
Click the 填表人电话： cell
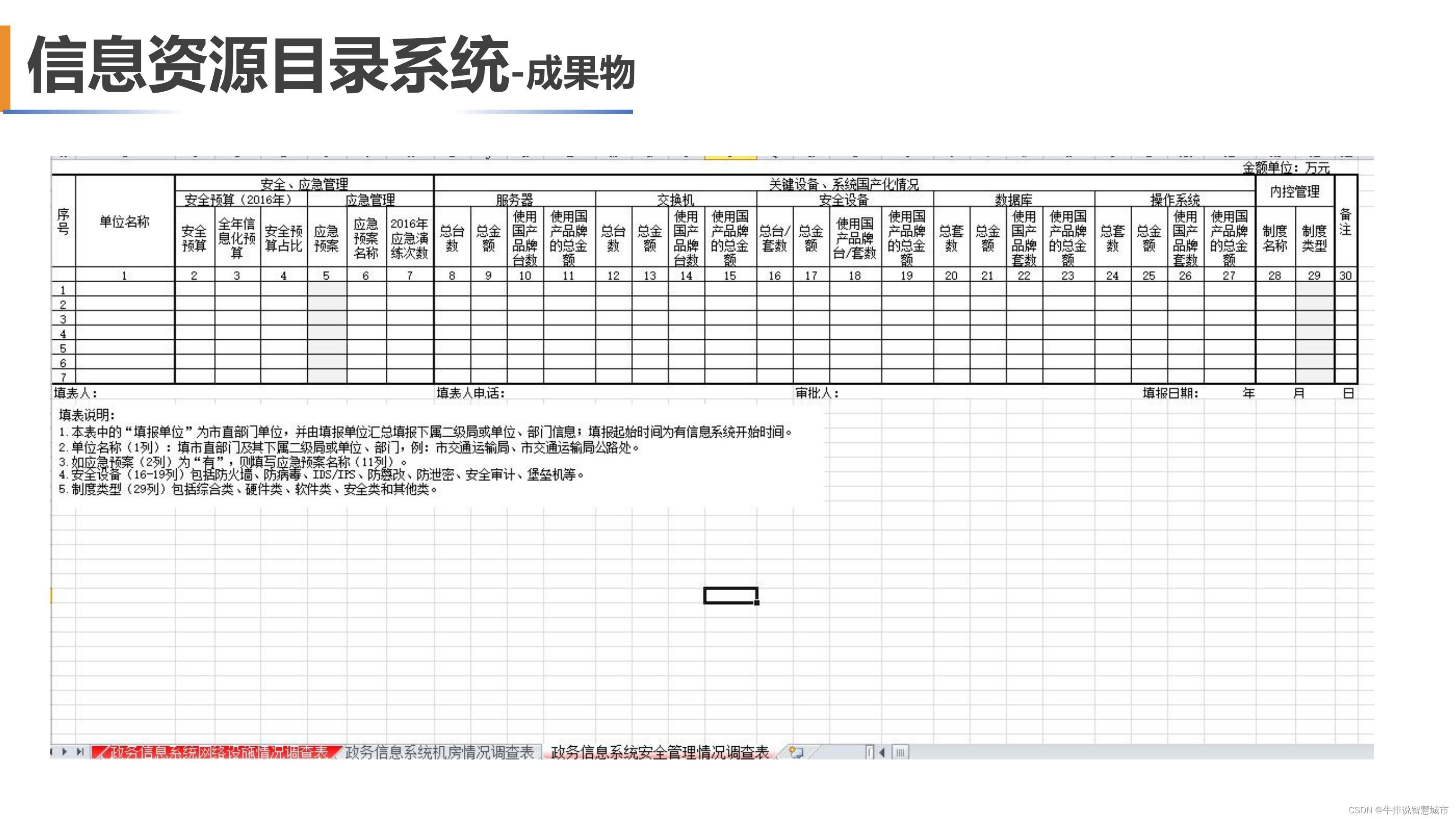470,393
